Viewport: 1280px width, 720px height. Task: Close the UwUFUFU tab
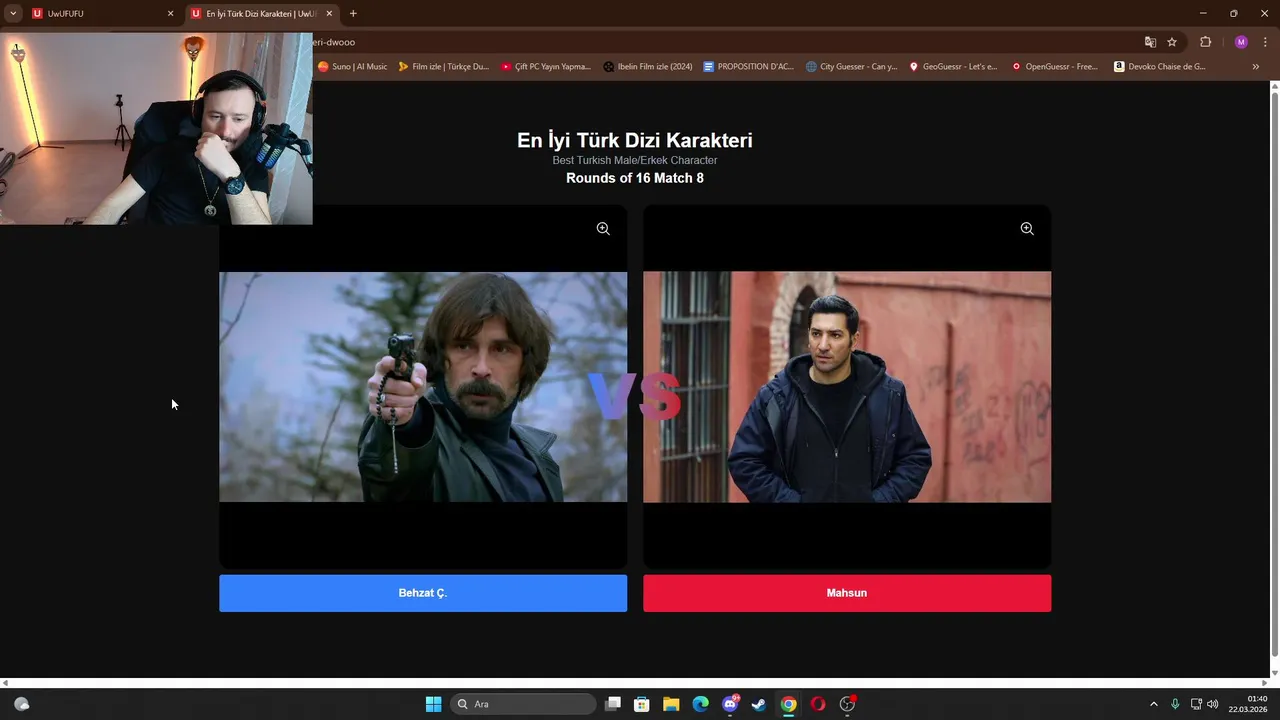click(170, 14)
